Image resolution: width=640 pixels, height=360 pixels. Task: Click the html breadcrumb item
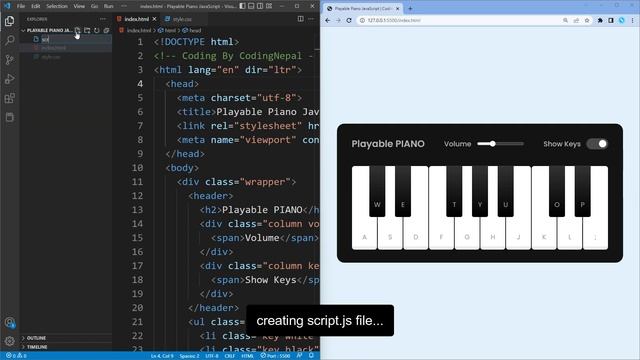tap(170, 30)
